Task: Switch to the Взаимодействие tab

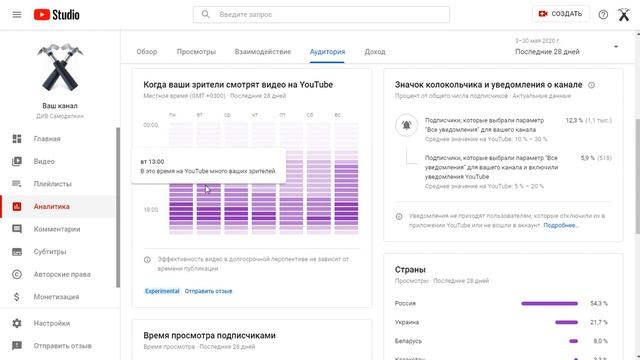Action: [x=263, y=52]
